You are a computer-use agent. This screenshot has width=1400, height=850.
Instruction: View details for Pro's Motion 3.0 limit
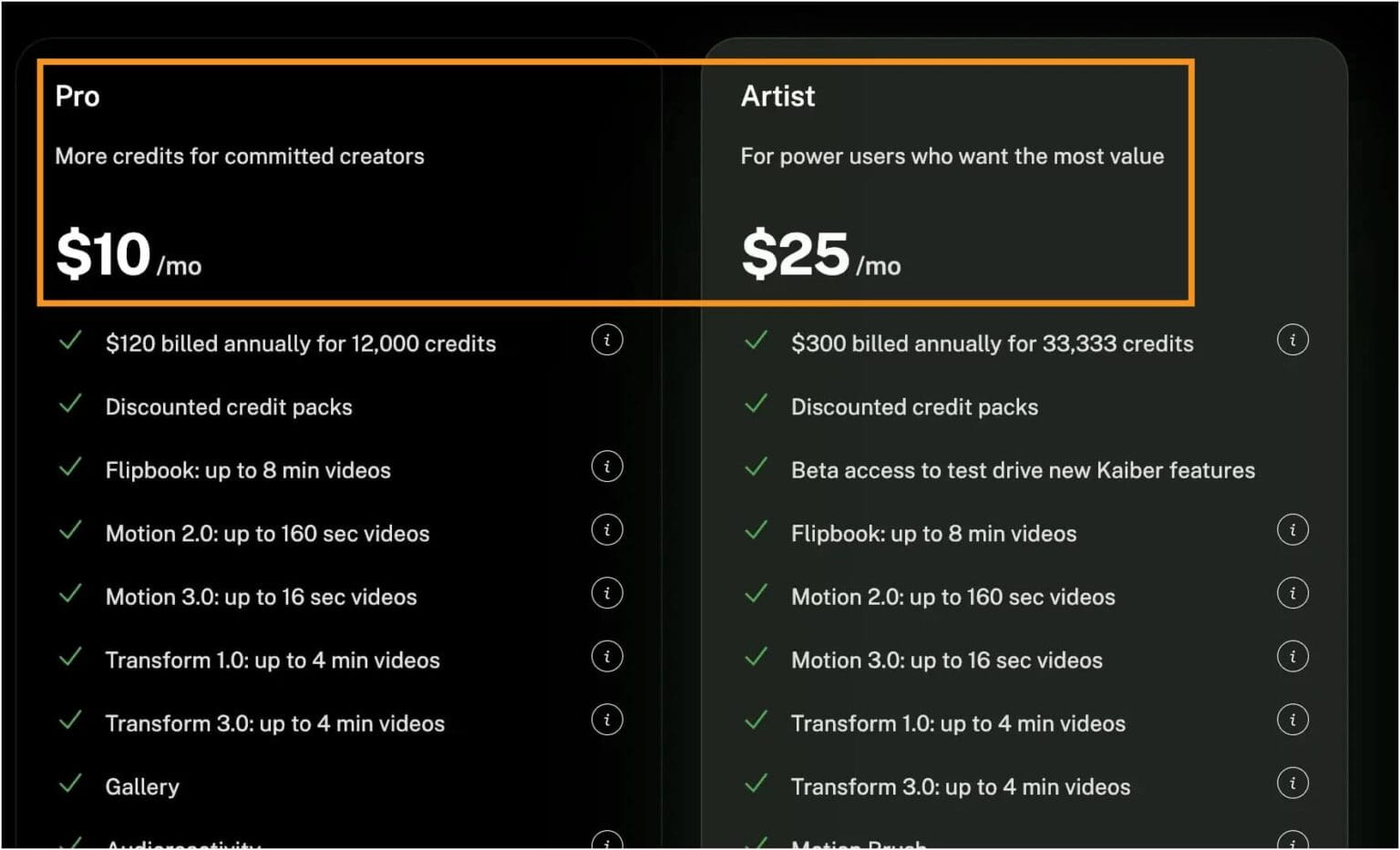607,593
